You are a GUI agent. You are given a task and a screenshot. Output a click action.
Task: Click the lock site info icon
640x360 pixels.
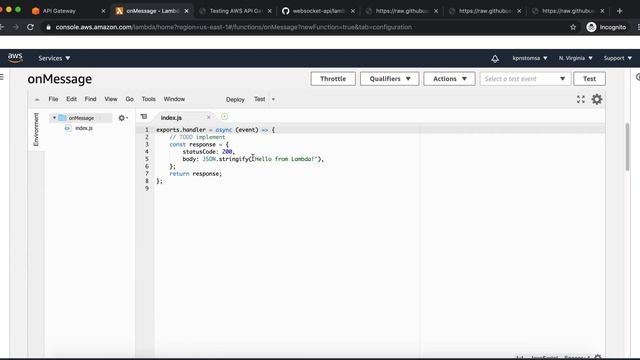(x=49, y=27)
